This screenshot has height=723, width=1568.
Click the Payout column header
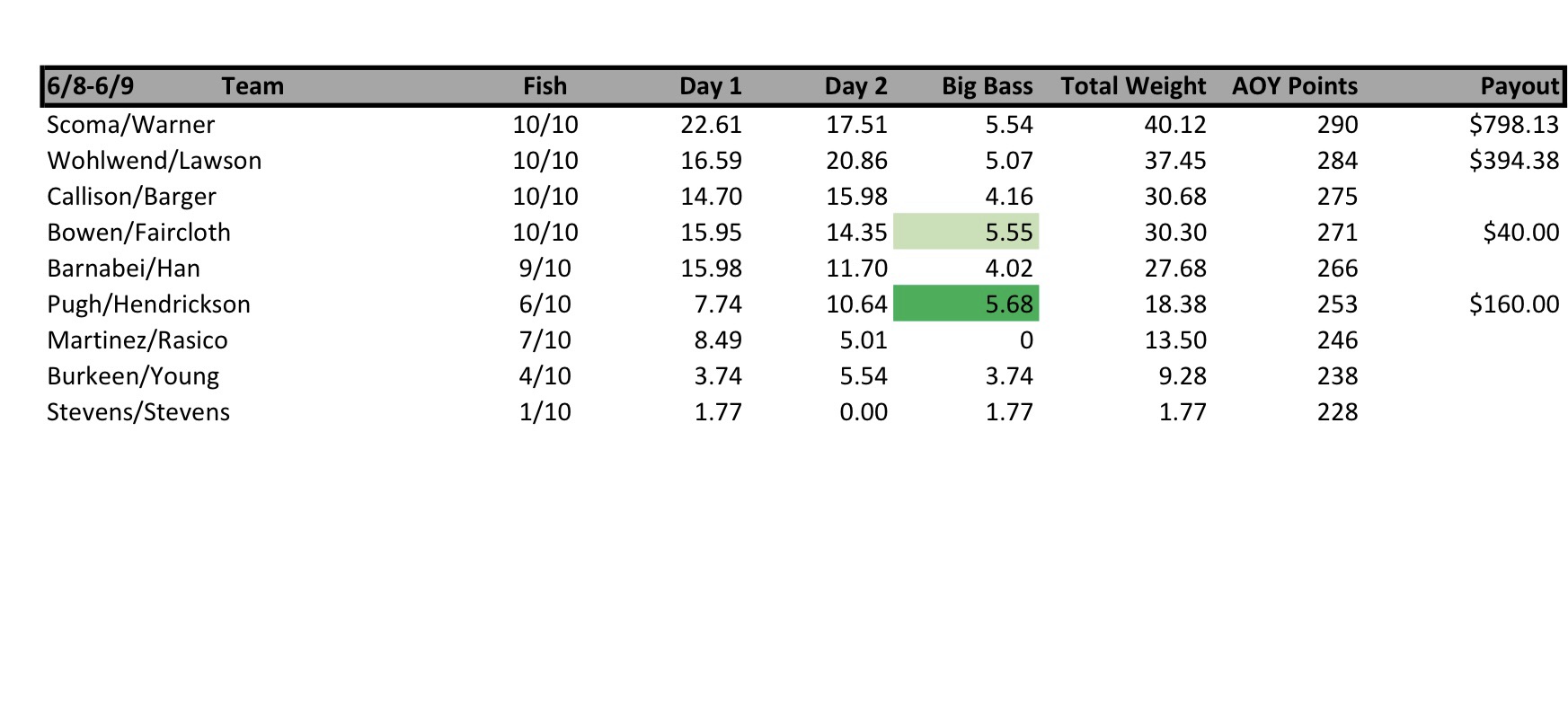(1519, 86)
